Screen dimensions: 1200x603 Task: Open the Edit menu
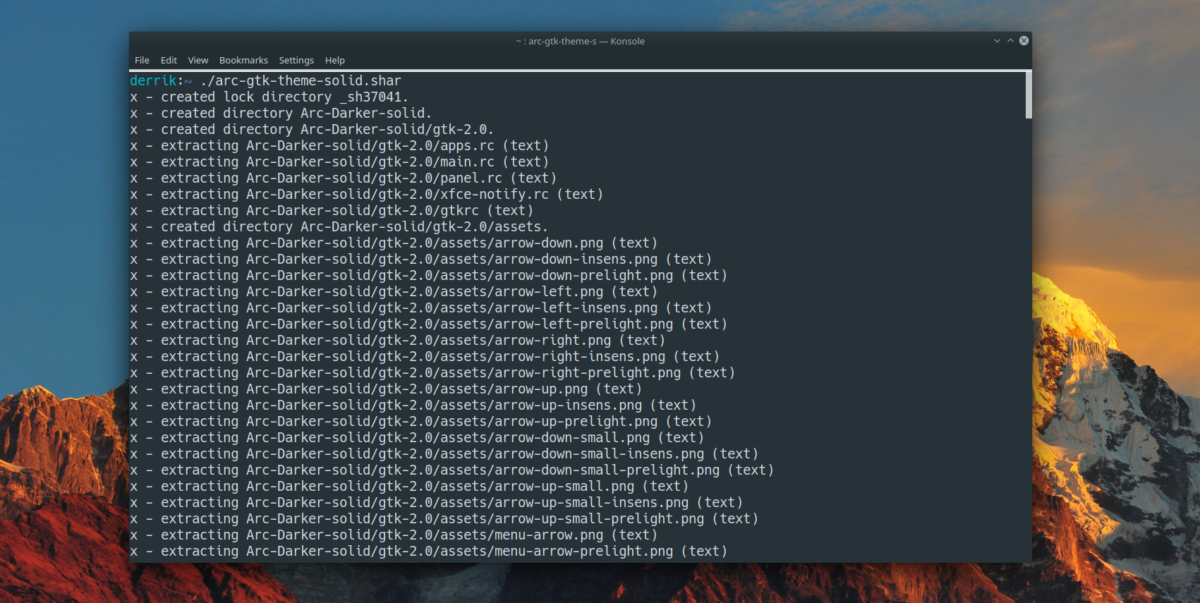[x=168, y=60]
